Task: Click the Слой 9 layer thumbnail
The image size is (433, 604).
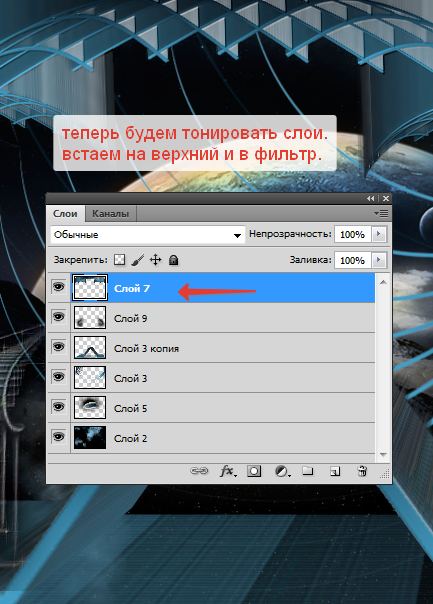Action: point(90,317)
